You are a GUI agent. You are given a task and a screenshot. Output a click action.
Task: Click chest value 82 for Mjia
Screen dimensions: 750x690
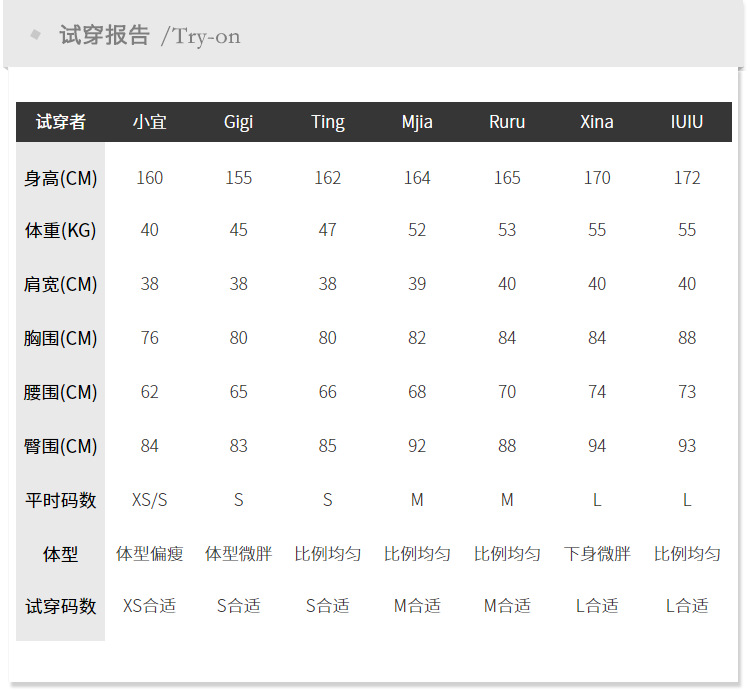tap(417, 338)
